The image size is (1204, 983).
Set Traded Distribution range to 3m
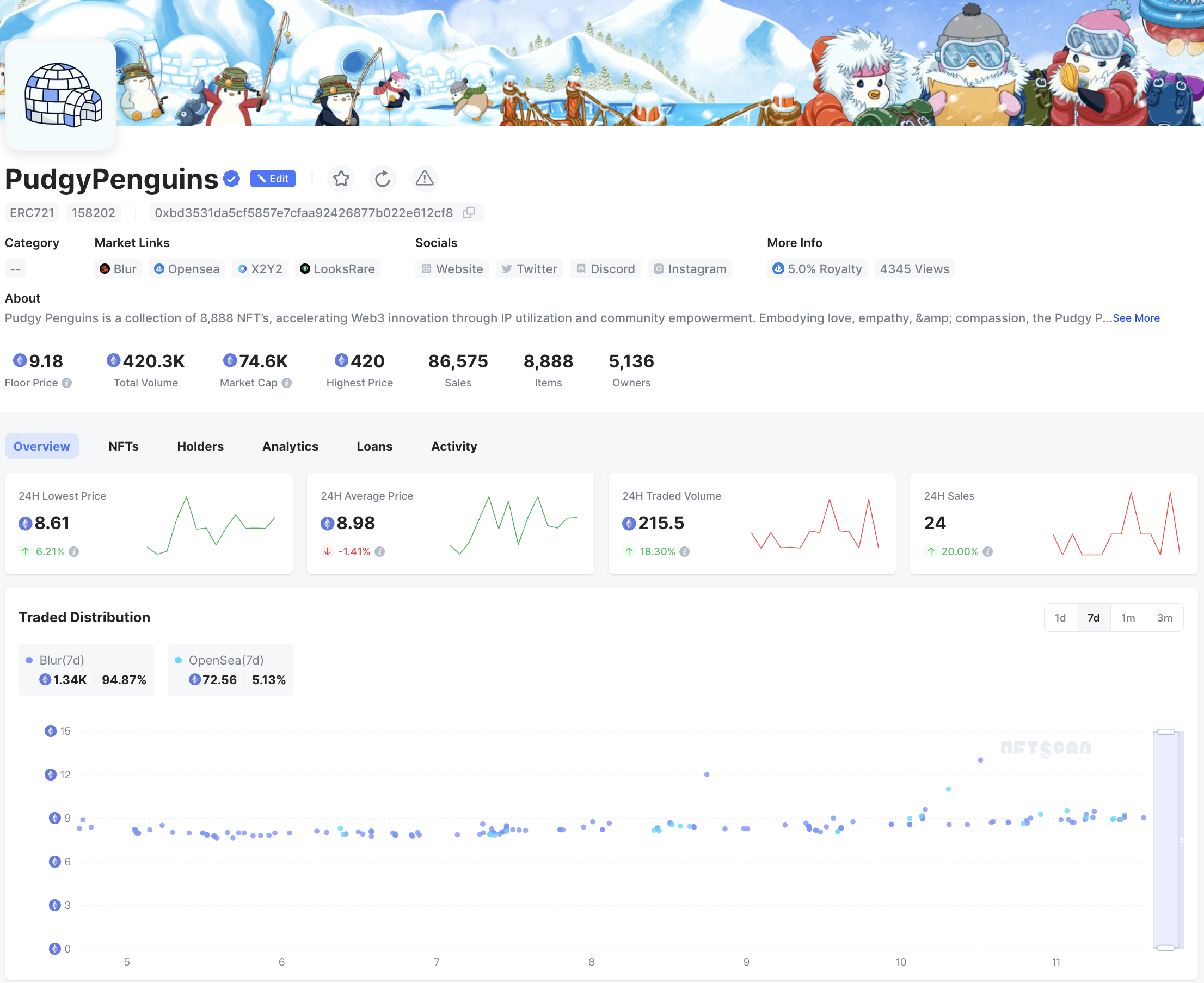[1164, 618]
